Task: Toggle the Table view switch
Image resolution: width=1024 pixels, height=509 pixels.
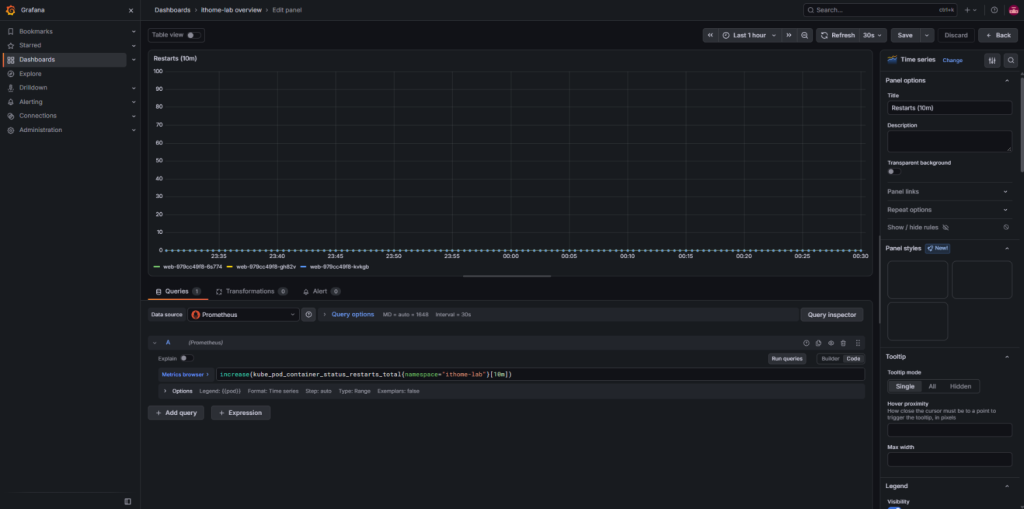Action: (x=194, y=35)
